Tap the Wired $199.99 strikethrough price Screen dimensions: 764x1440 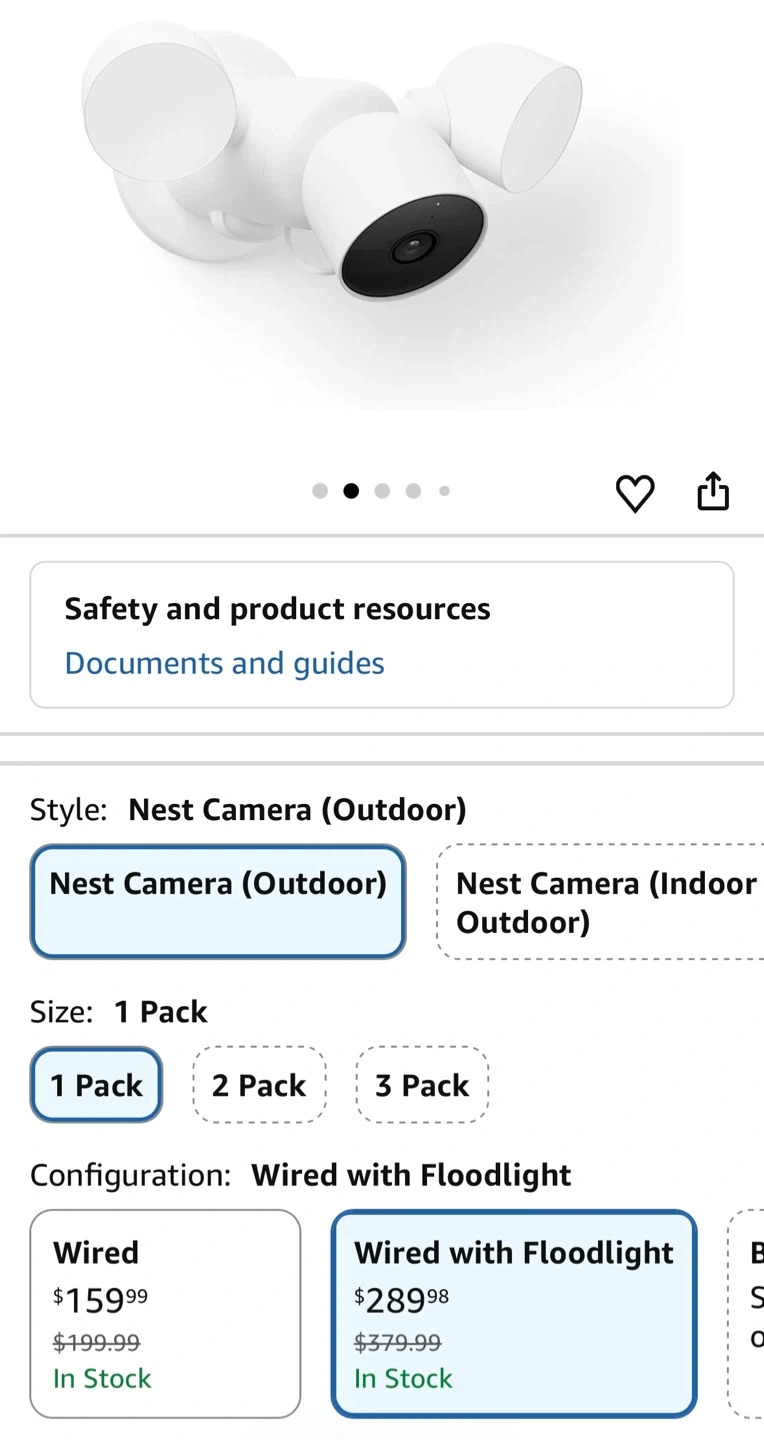coord(96,1342)
